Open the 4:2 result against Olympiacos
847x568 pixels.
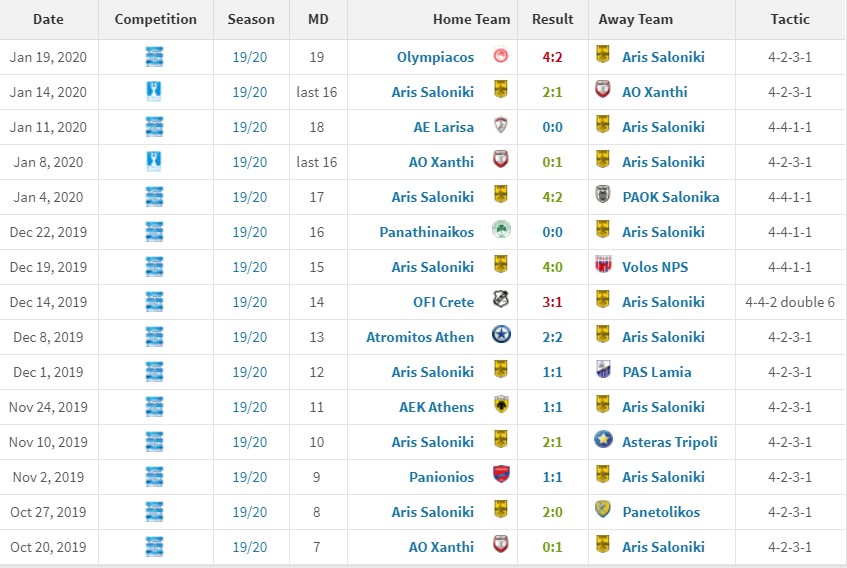click(x=552, y=57)
